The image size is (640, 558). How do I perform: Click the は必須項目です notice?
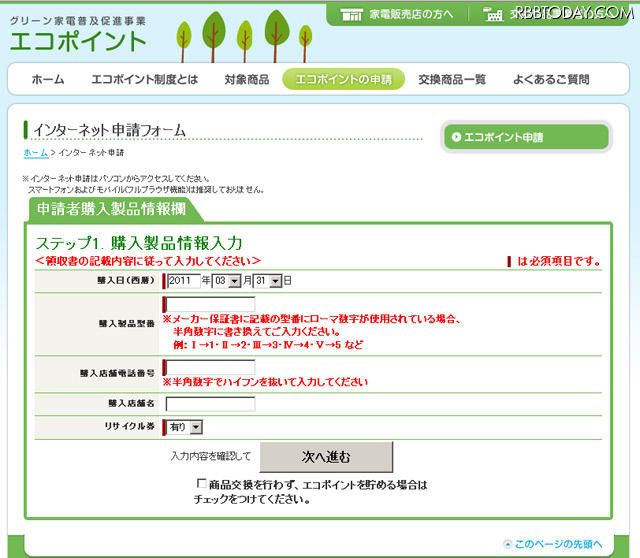click(559, 261)
